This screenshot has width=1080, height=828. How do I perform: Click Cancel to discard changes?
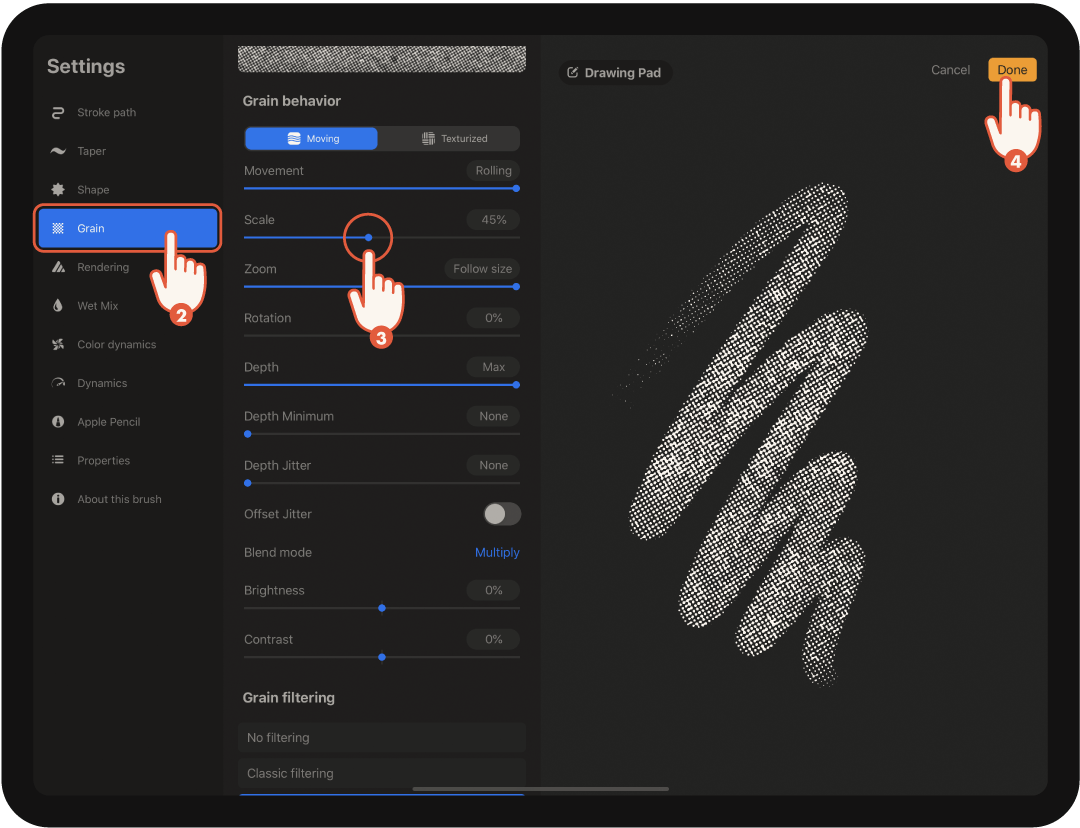(x=950, y=70)
